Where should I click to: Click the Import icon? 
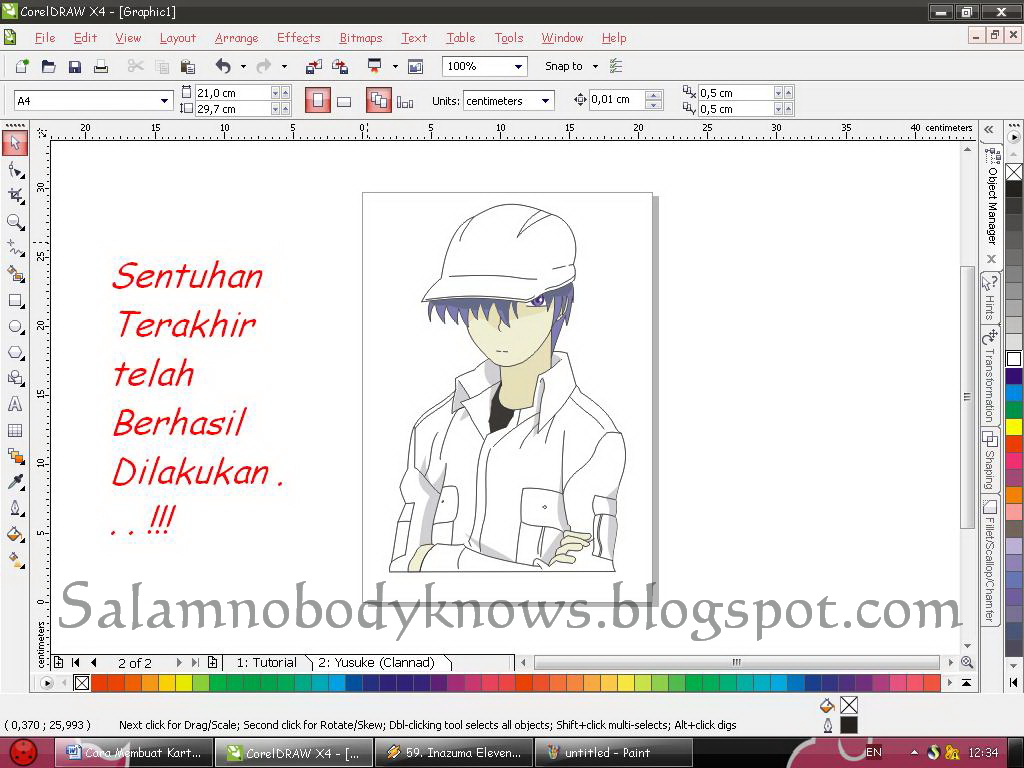pos(313,66)
